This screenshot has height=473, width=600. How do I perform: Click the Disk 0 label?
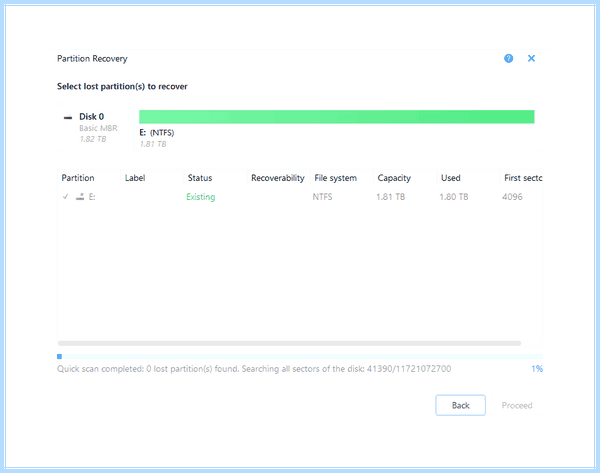coord(91,117)
